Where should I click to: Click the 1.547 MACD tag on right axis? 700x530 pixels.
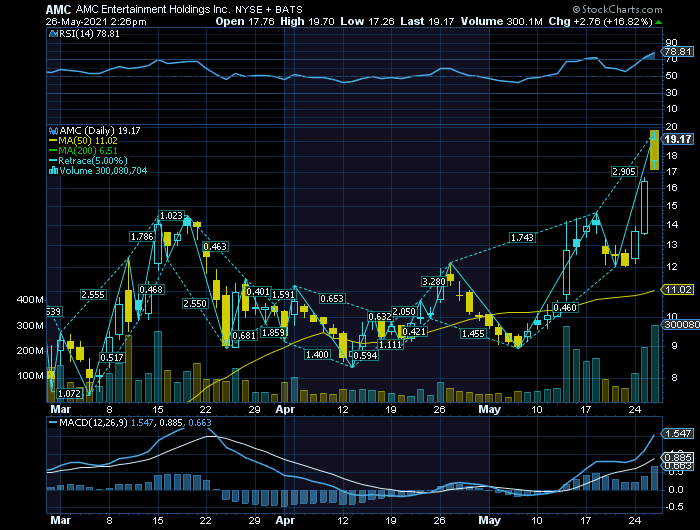(x=678, y=434)
